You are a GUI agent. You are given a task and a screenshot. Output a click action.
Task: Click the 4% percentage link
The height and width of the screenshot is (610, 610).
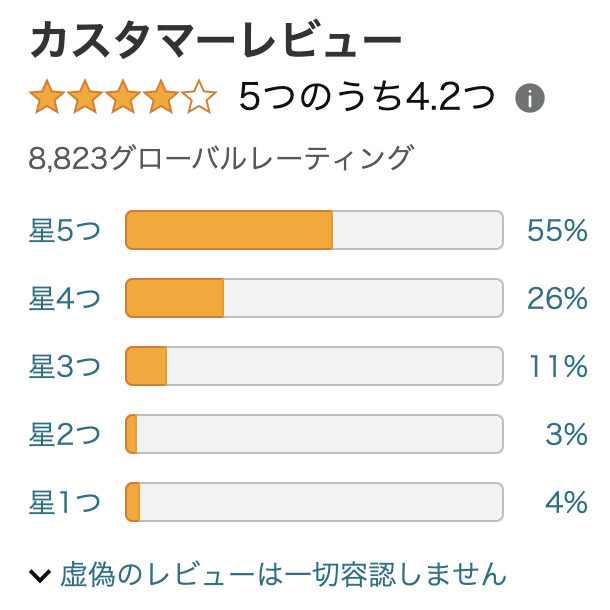coord(566,502)
